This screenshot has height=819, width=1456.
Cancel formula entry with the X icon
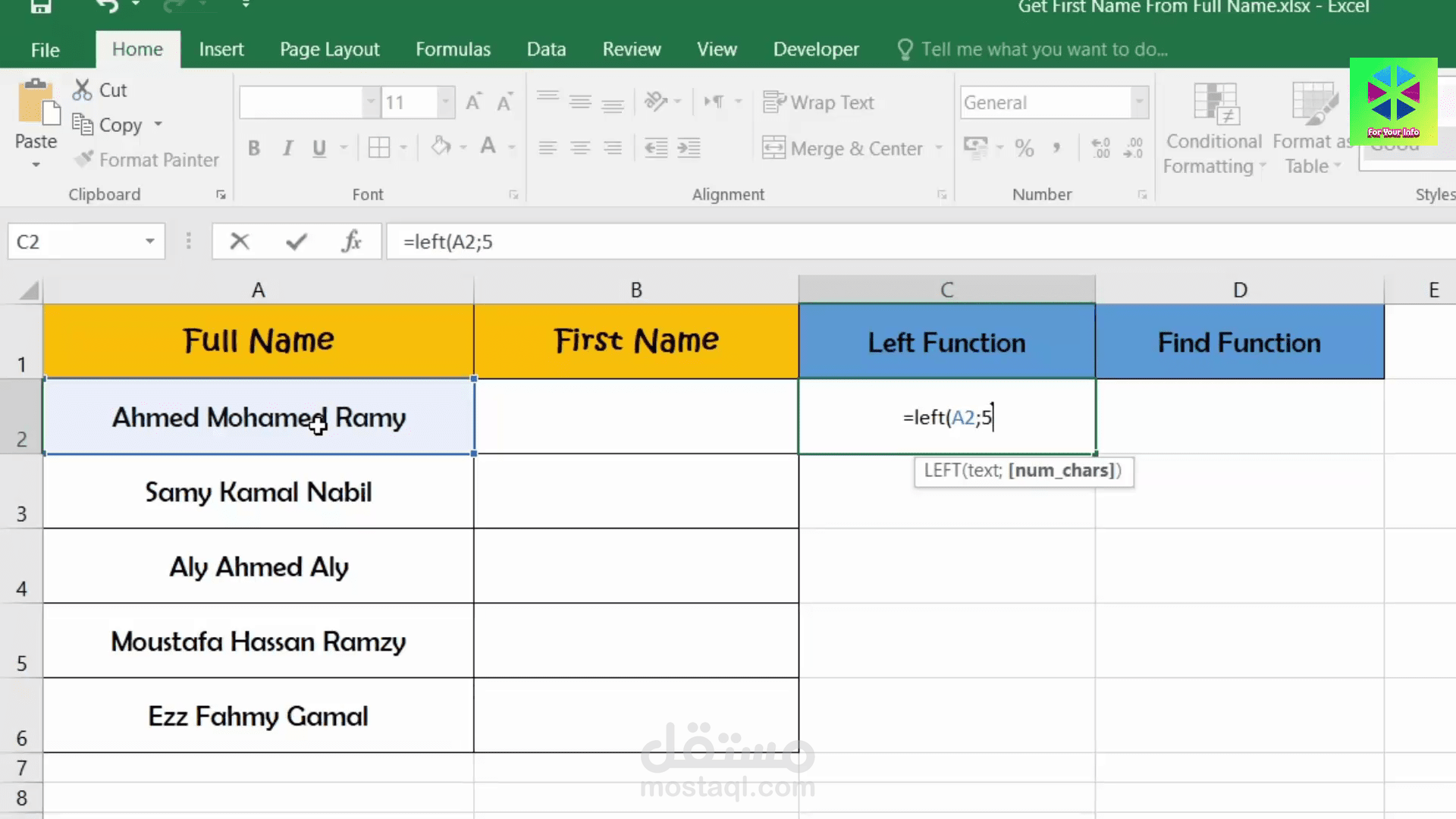point(240,241)
